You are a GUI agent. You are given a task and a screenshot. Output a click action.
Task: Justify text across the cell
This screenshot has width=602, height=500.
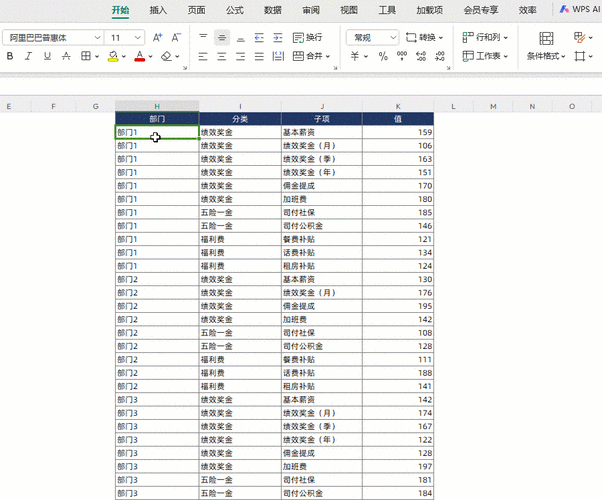pos(259,56)
